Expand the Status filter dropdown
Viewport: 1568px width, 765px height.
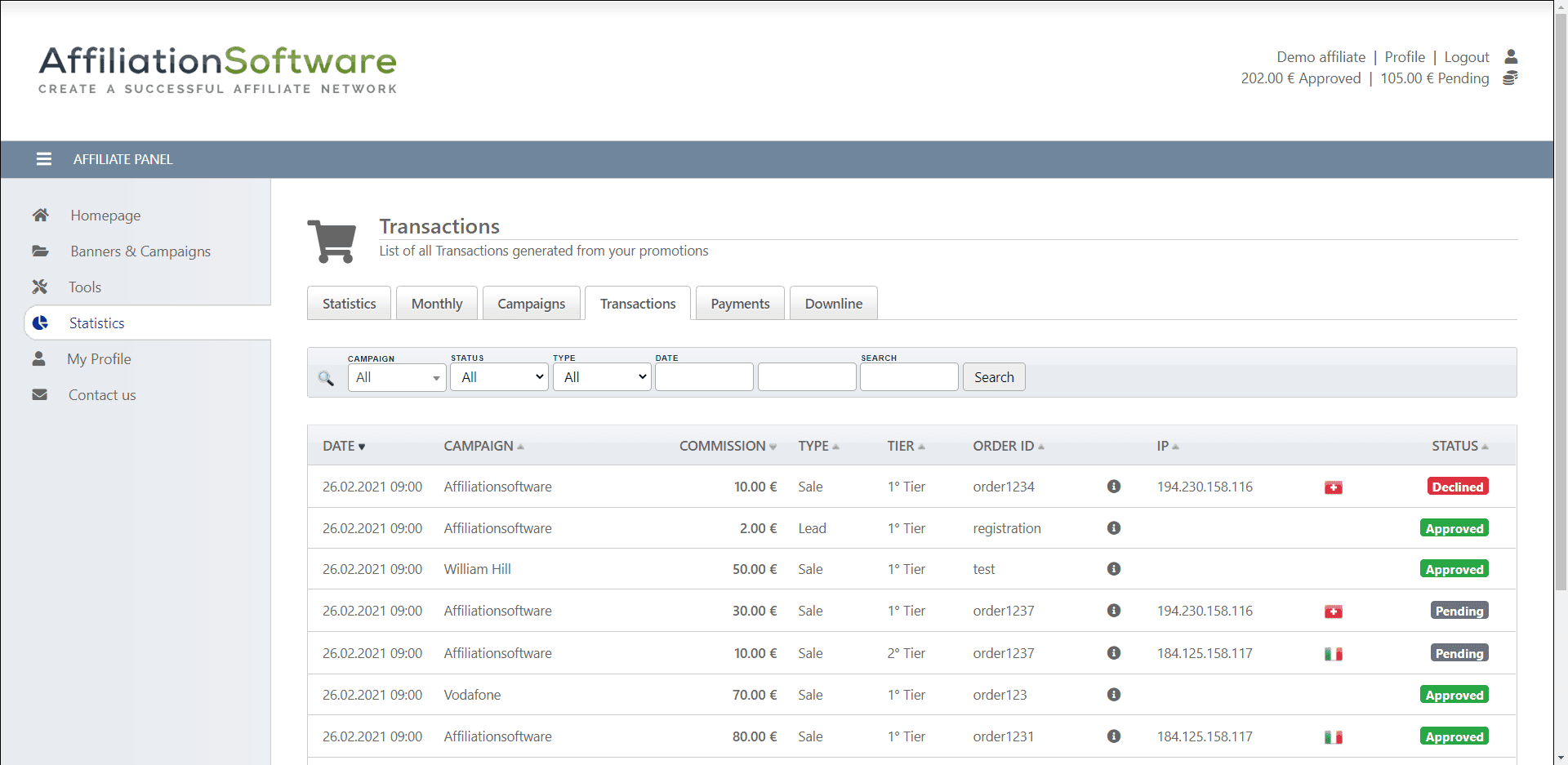tap(499, 377)
